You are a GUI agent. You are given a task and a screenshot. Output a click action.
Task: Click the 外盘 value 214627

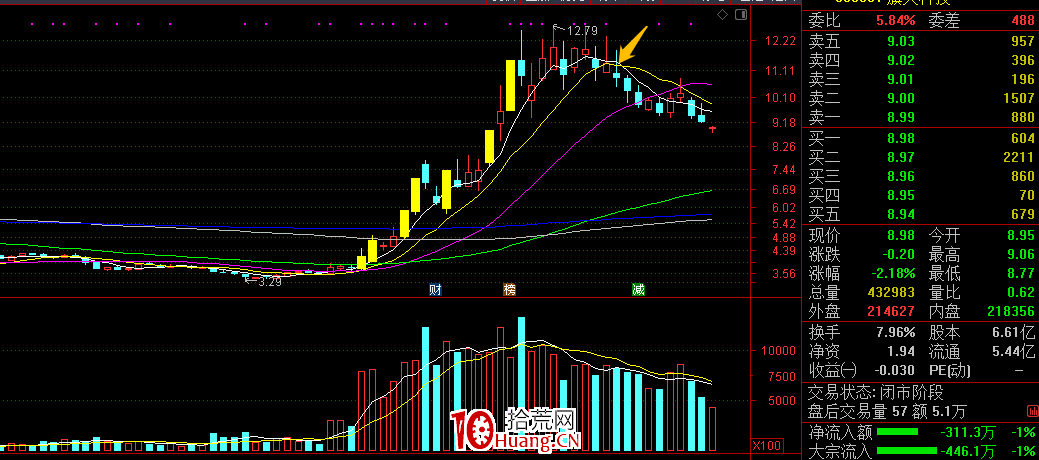893,311
